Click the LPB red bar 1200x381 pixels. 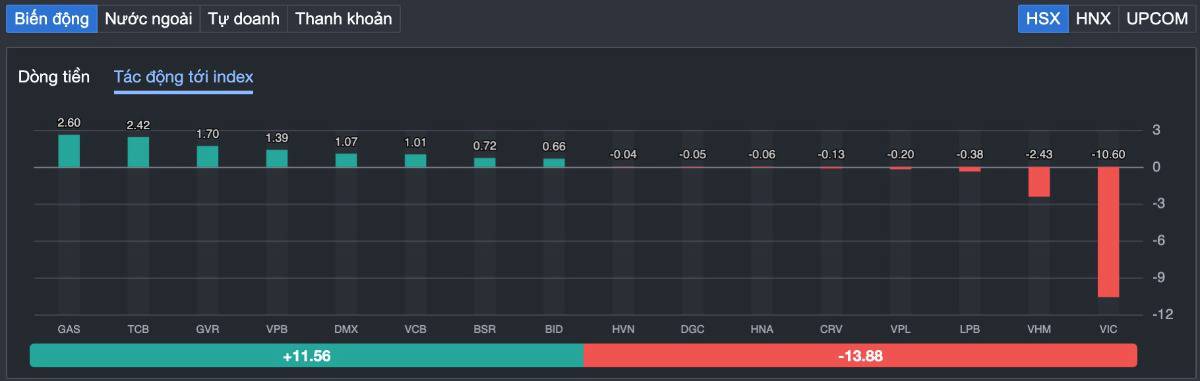970,169
